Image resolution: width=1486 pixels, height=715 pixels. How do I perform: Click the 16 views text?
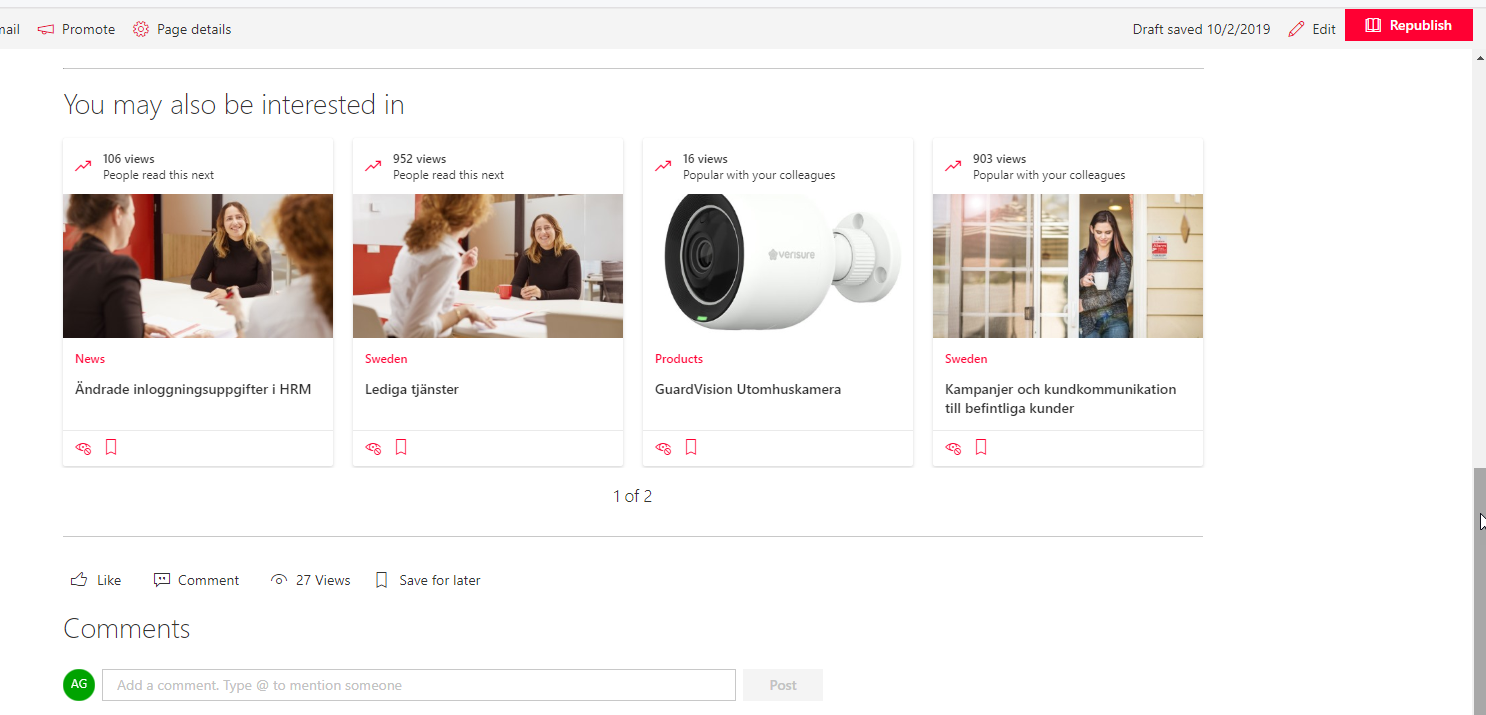[x=705, y=159]
